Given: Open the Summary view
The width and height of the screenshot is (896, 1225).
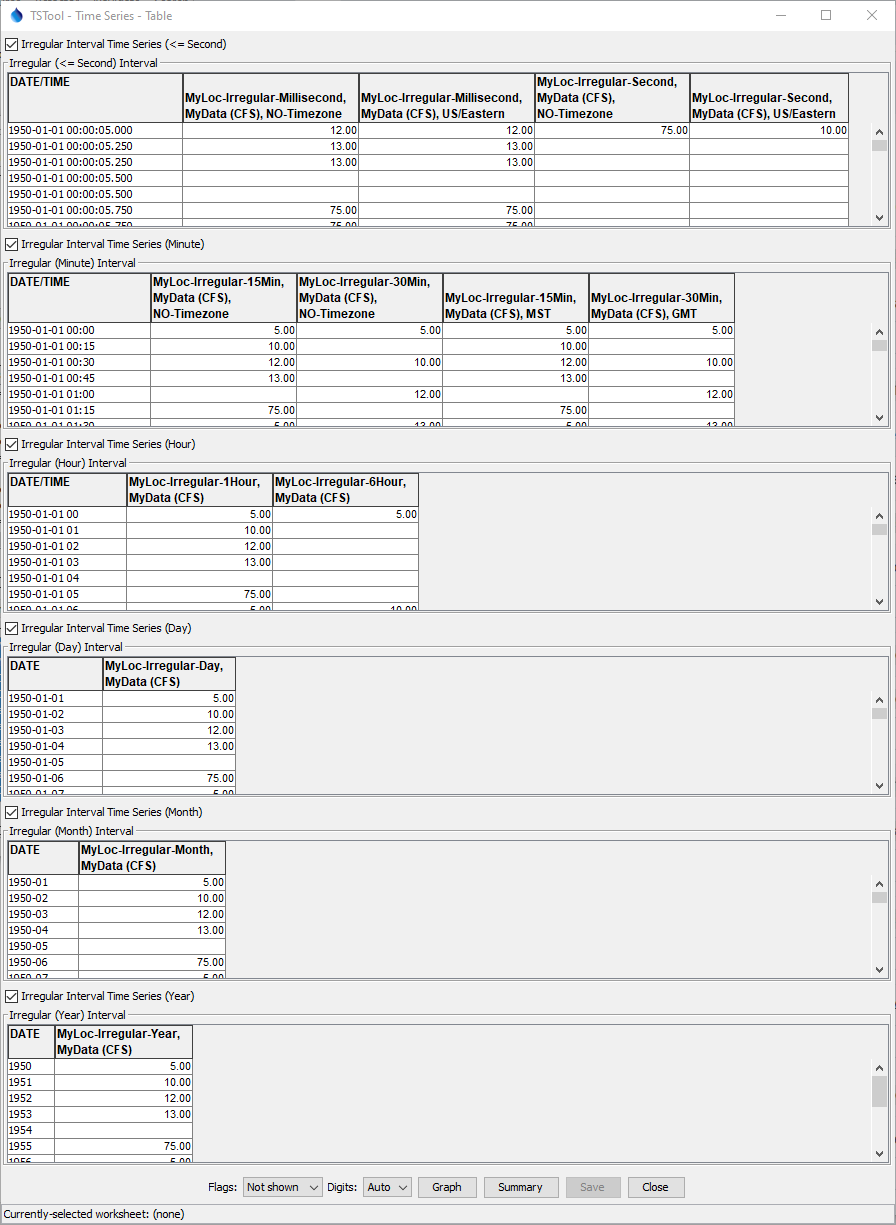Looking at the screenshot, I should click(521, 1187).
